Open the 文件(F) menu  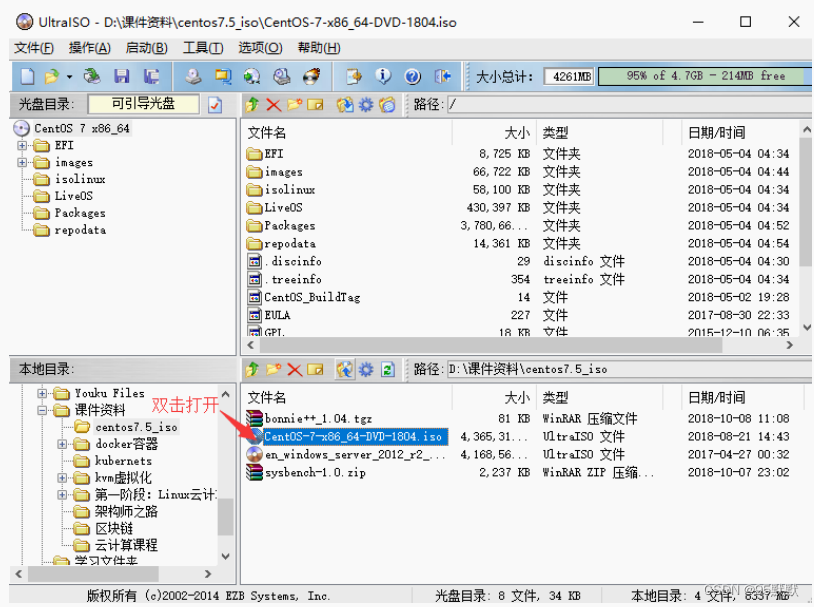point(34,48)
